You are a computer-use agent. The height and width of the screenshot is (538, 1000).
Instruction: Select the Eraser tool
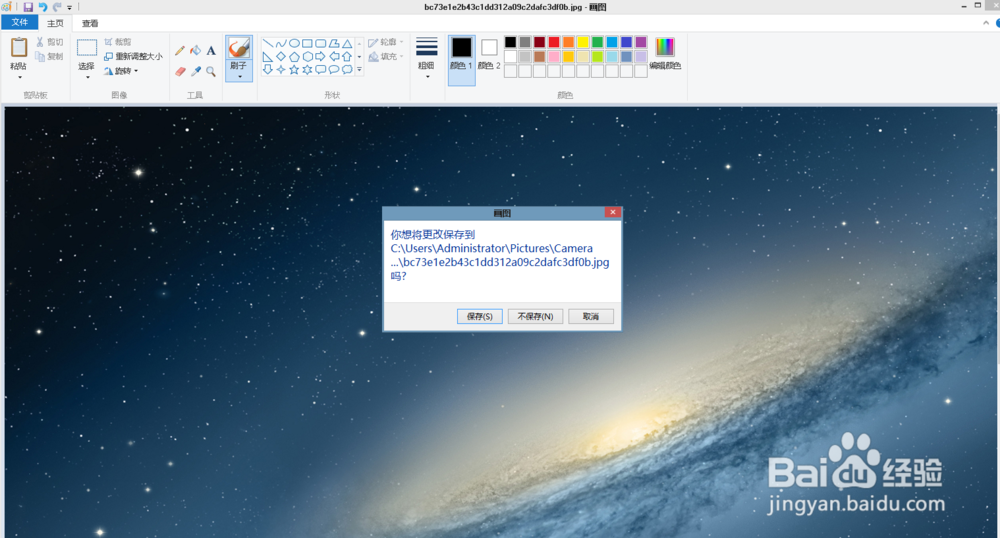coord(180,71)
